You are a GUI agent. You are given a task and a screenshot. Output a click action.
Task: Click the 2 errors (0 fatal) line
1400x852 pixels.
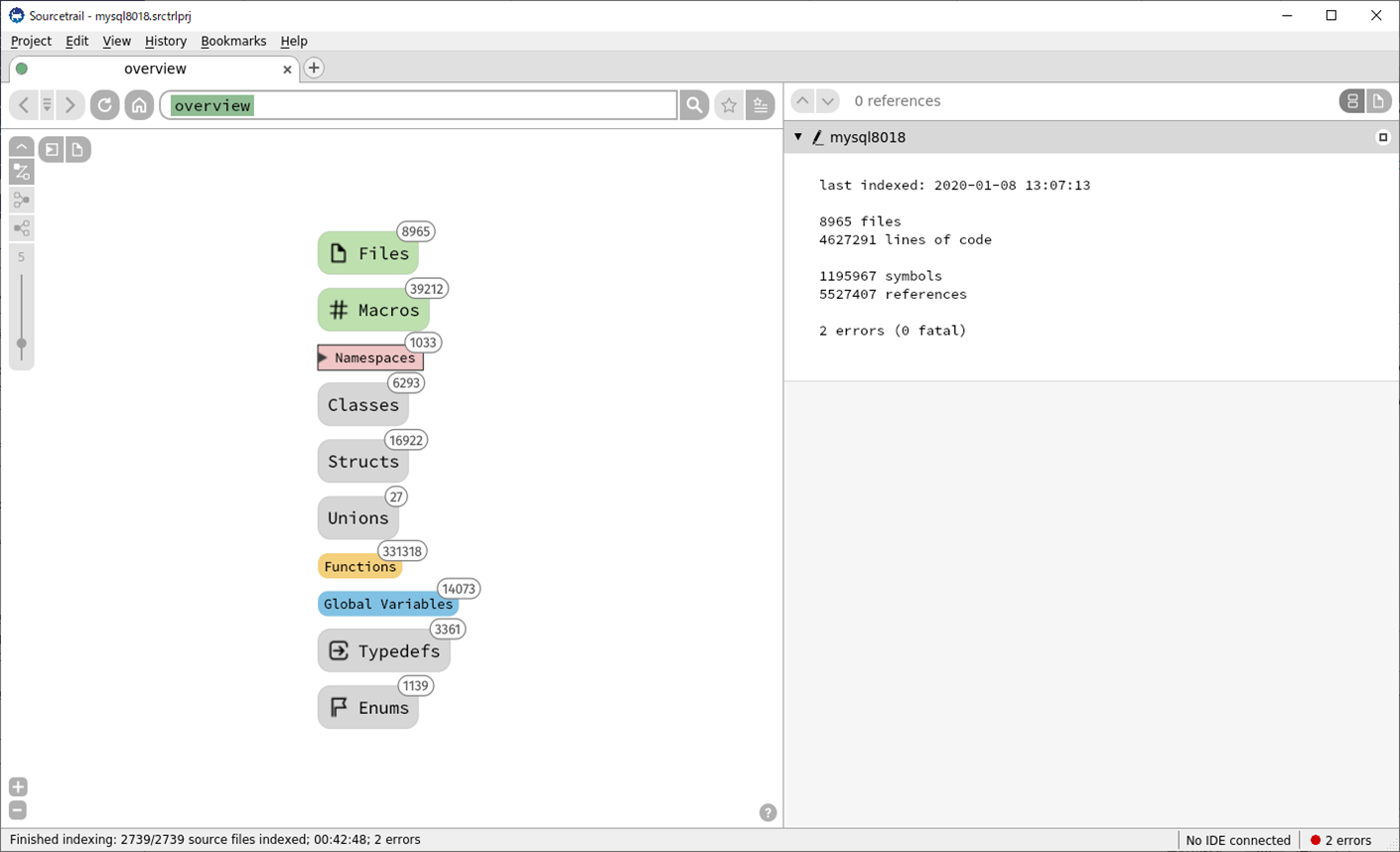click(893, 330)
